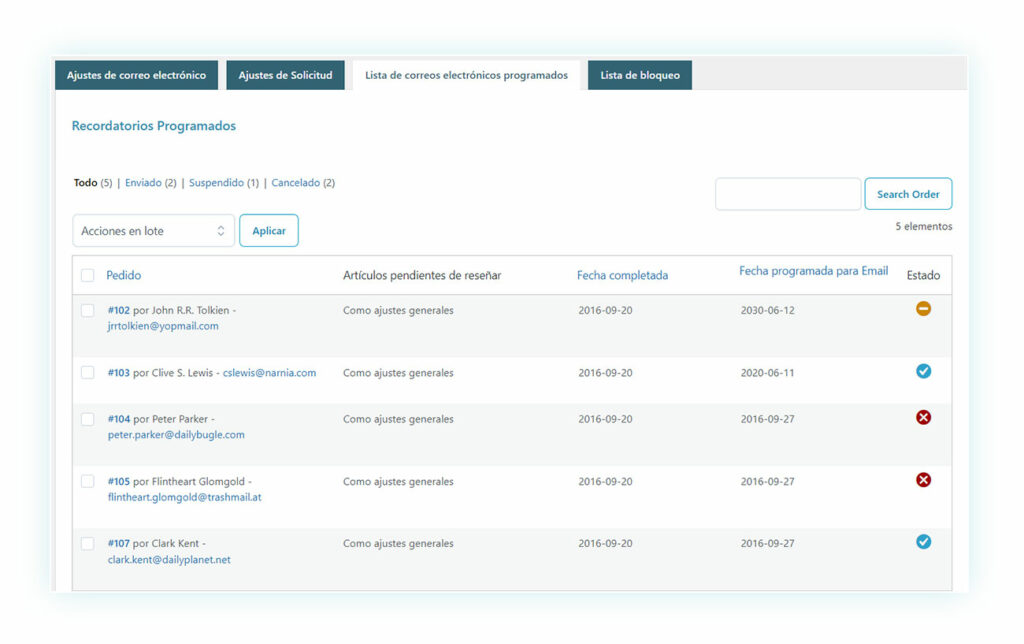1024x644 pixels.
Task: Open order #102 link
Action: (x=119, y=310)
